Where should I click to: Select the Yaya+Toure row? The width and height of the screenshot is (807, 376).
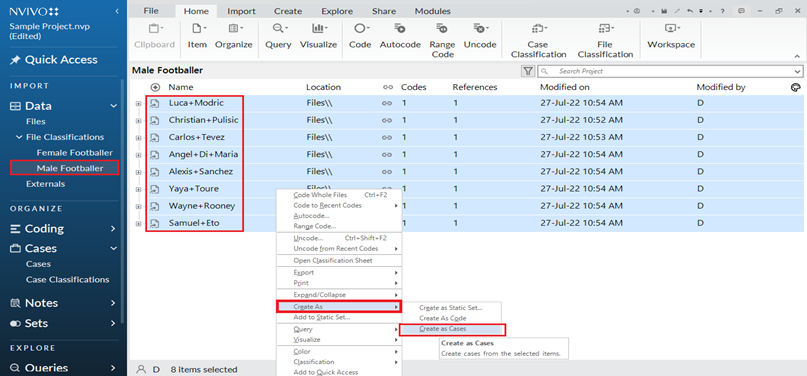click(x=466, y=189)
